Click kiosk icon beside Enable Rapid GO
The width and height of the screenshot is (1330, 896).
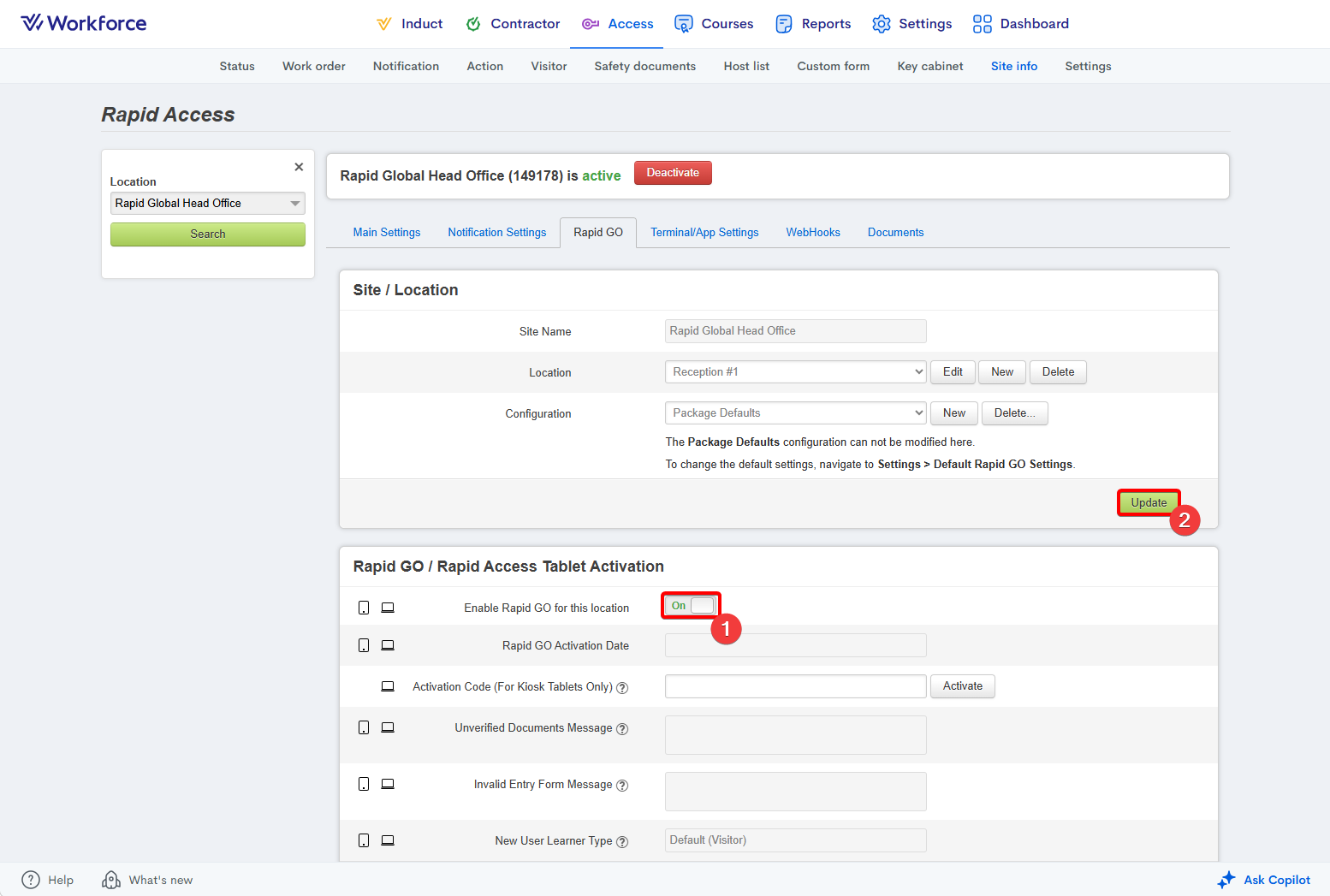coord(388,608)
